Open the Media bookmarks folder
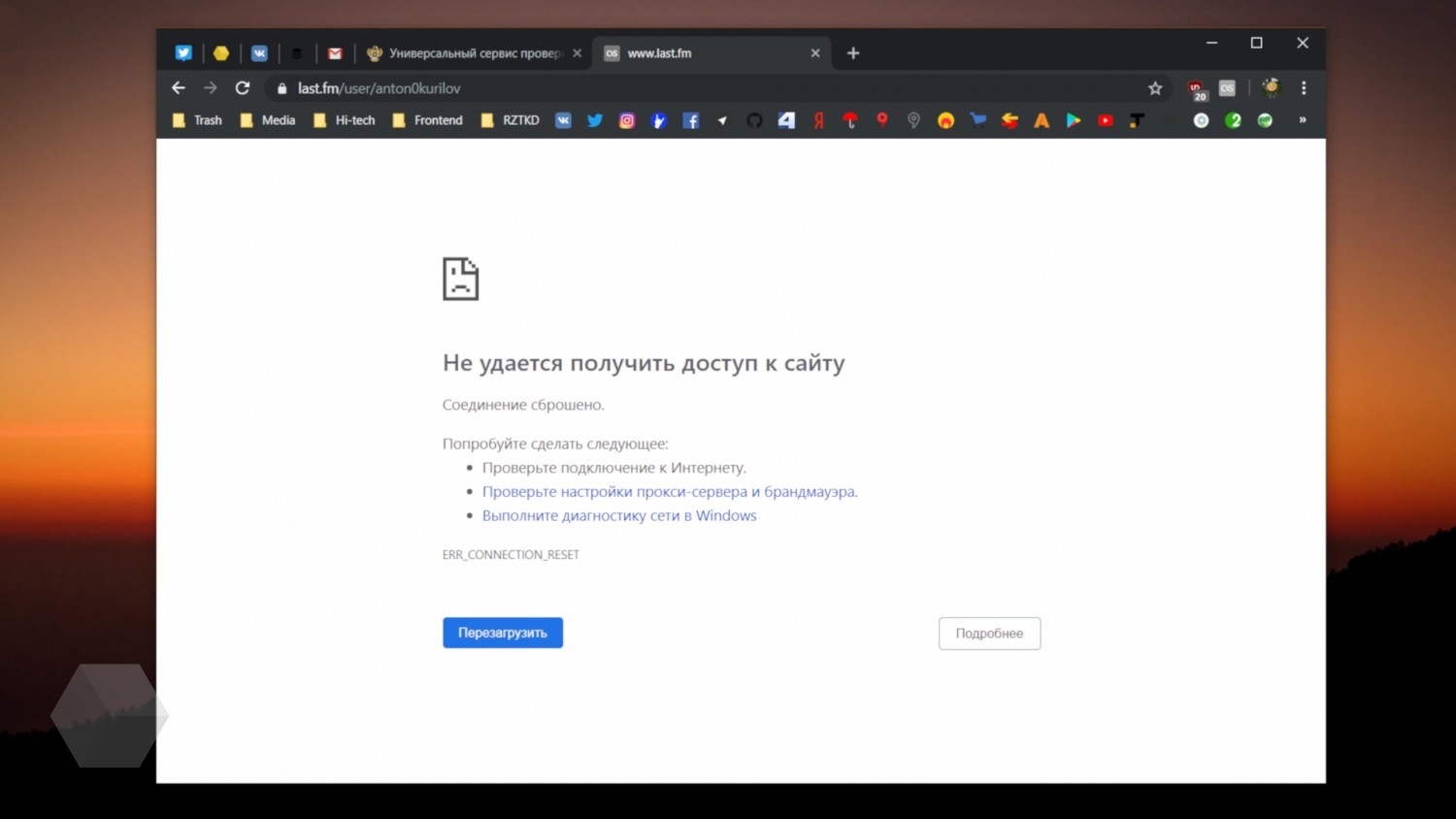Screen dimensions: 1456x819 [267, 120]
